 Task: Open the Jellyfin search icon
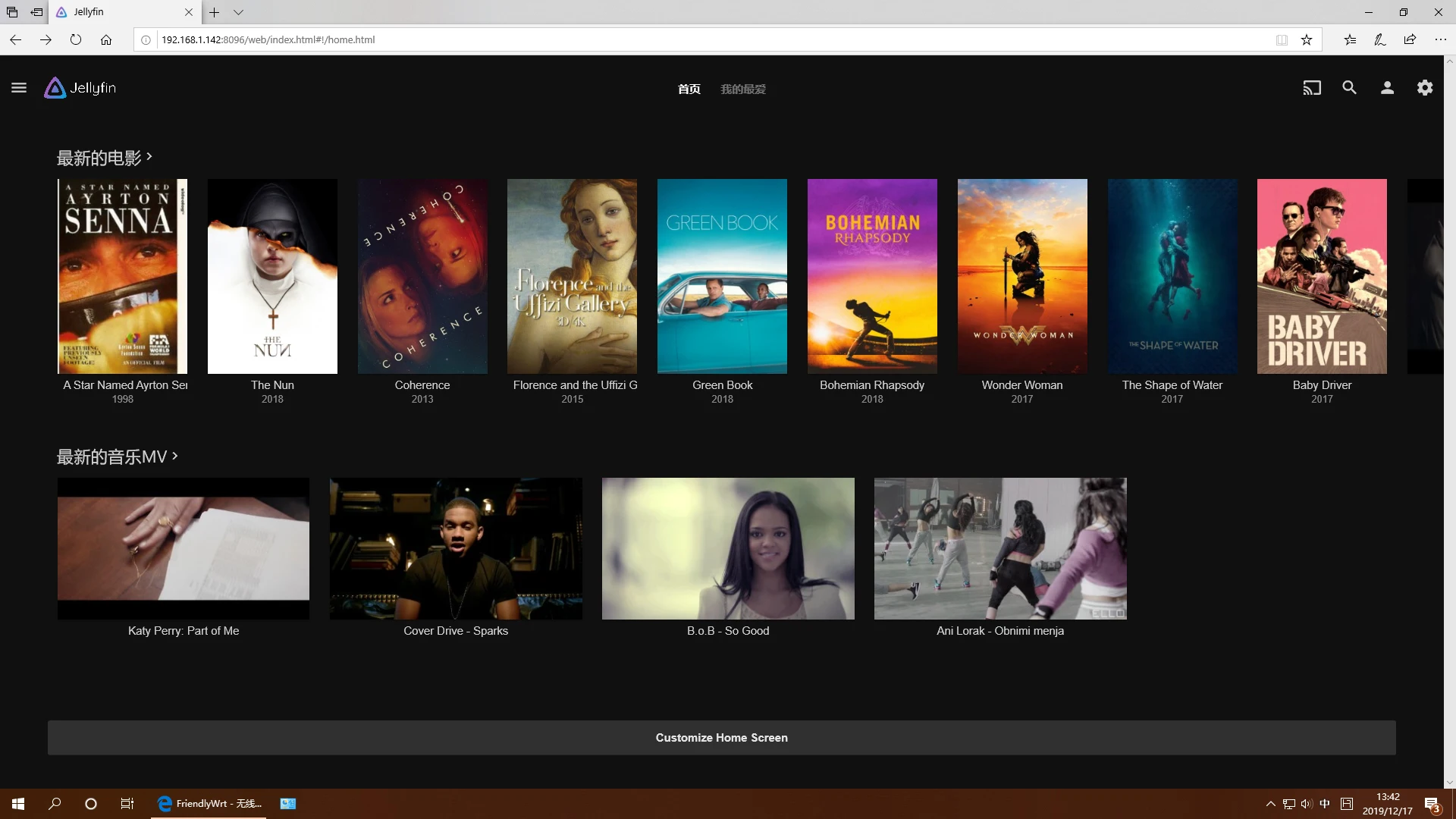pos(1349,88)
